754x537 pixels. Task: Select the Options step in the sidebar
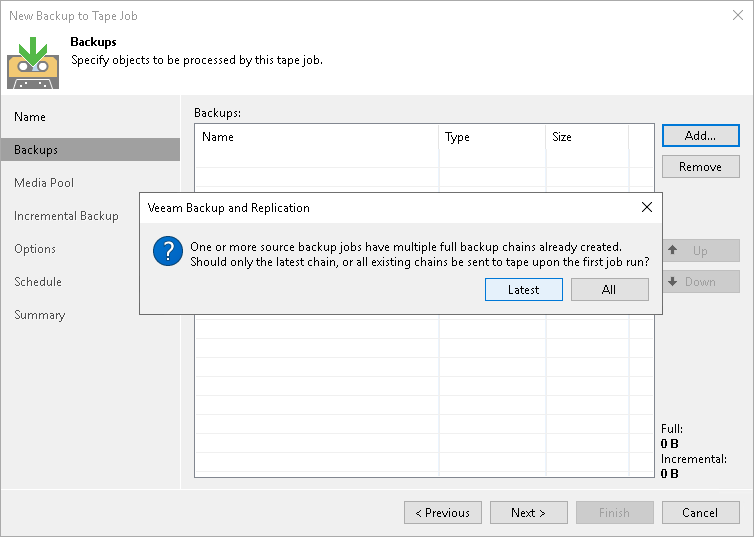(35, 249)
